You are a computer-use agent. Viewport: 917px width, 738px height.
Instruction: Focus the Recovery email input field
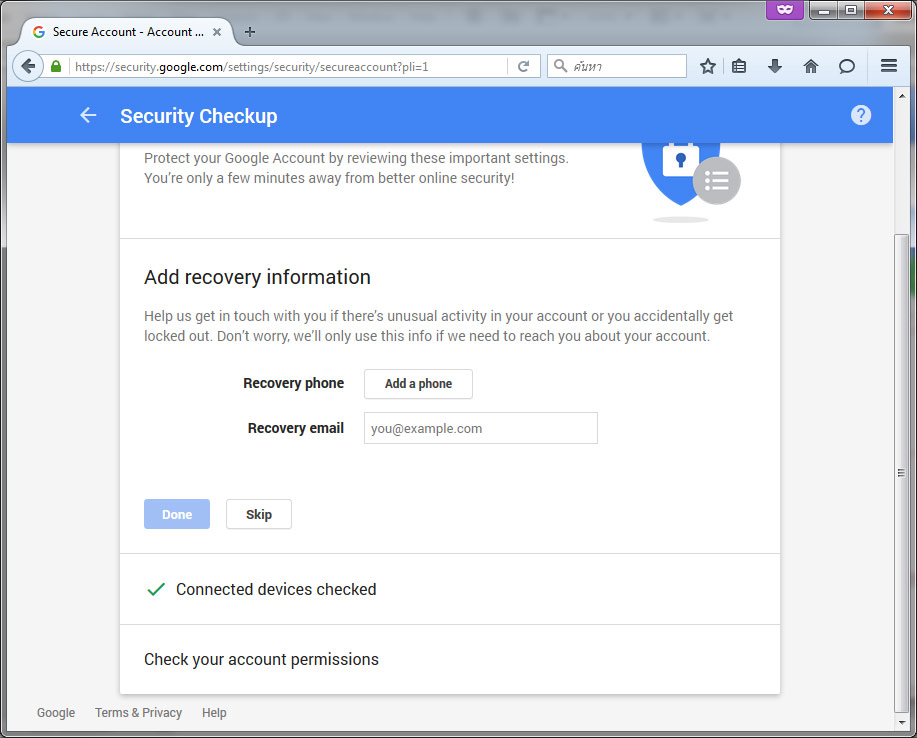click(x=481, y=428)
